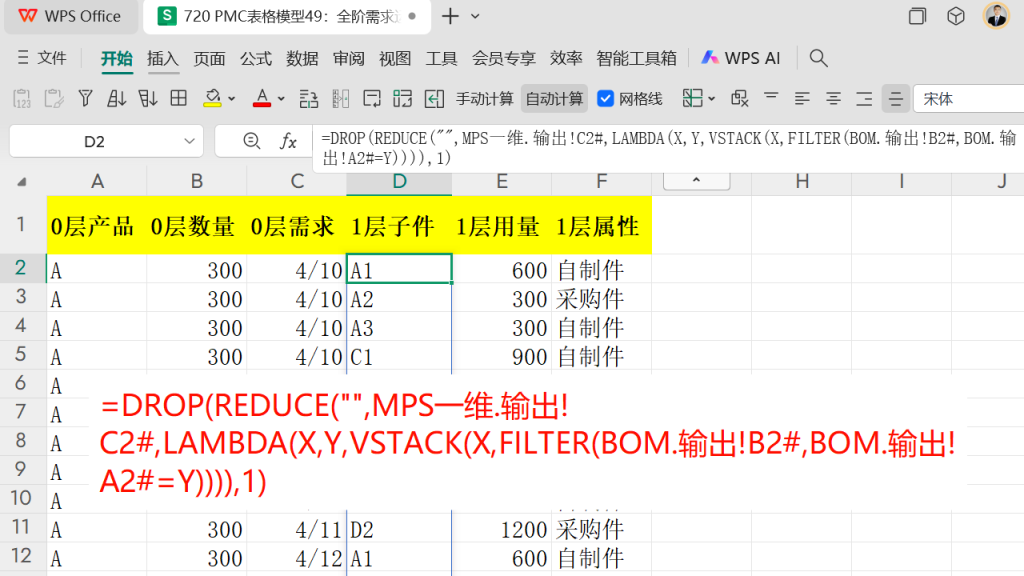
Task: Click header cell 1层子件
Action: [399, 226]
